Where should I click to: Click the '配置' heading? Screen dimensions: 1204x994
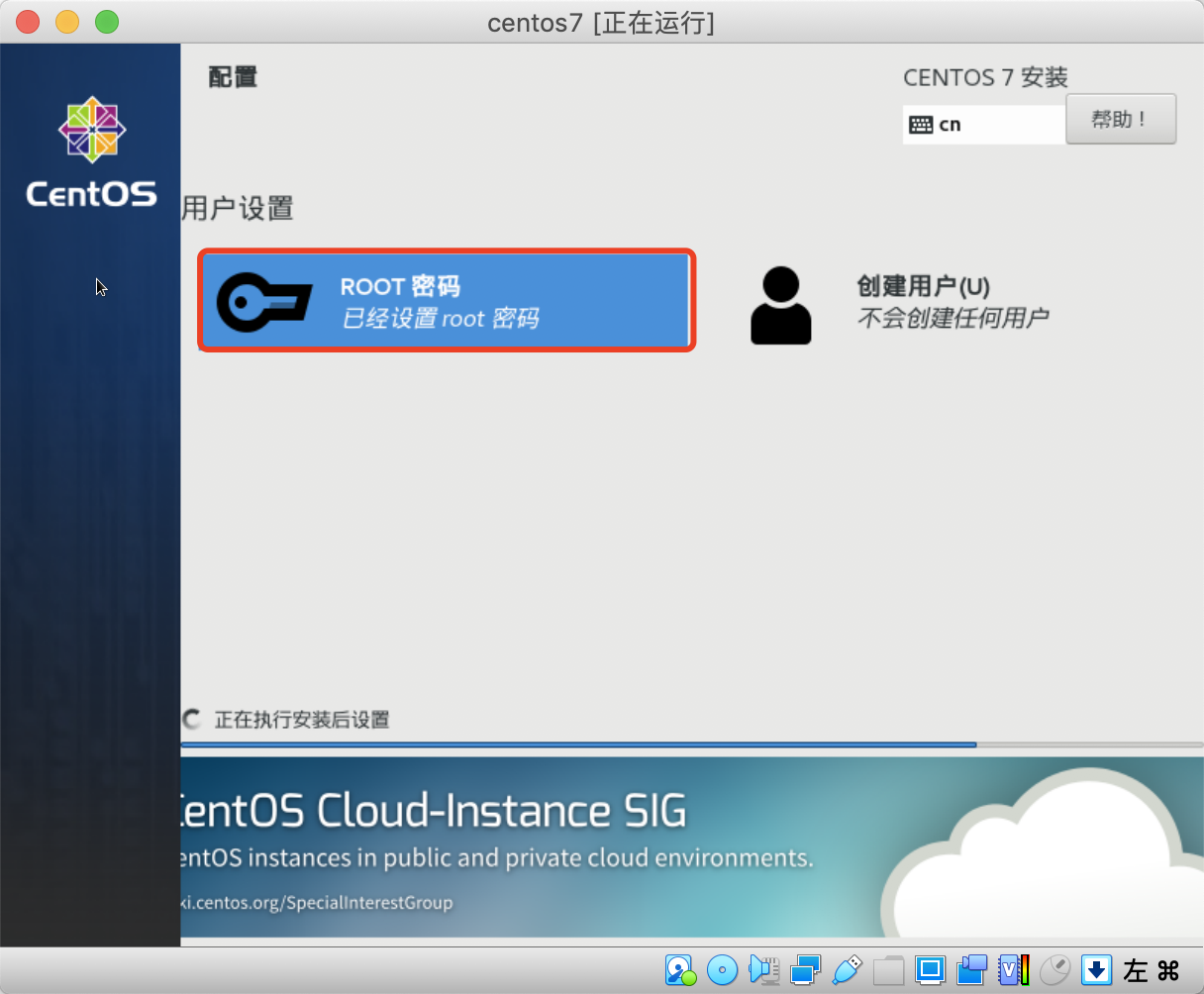click(234, 77)
